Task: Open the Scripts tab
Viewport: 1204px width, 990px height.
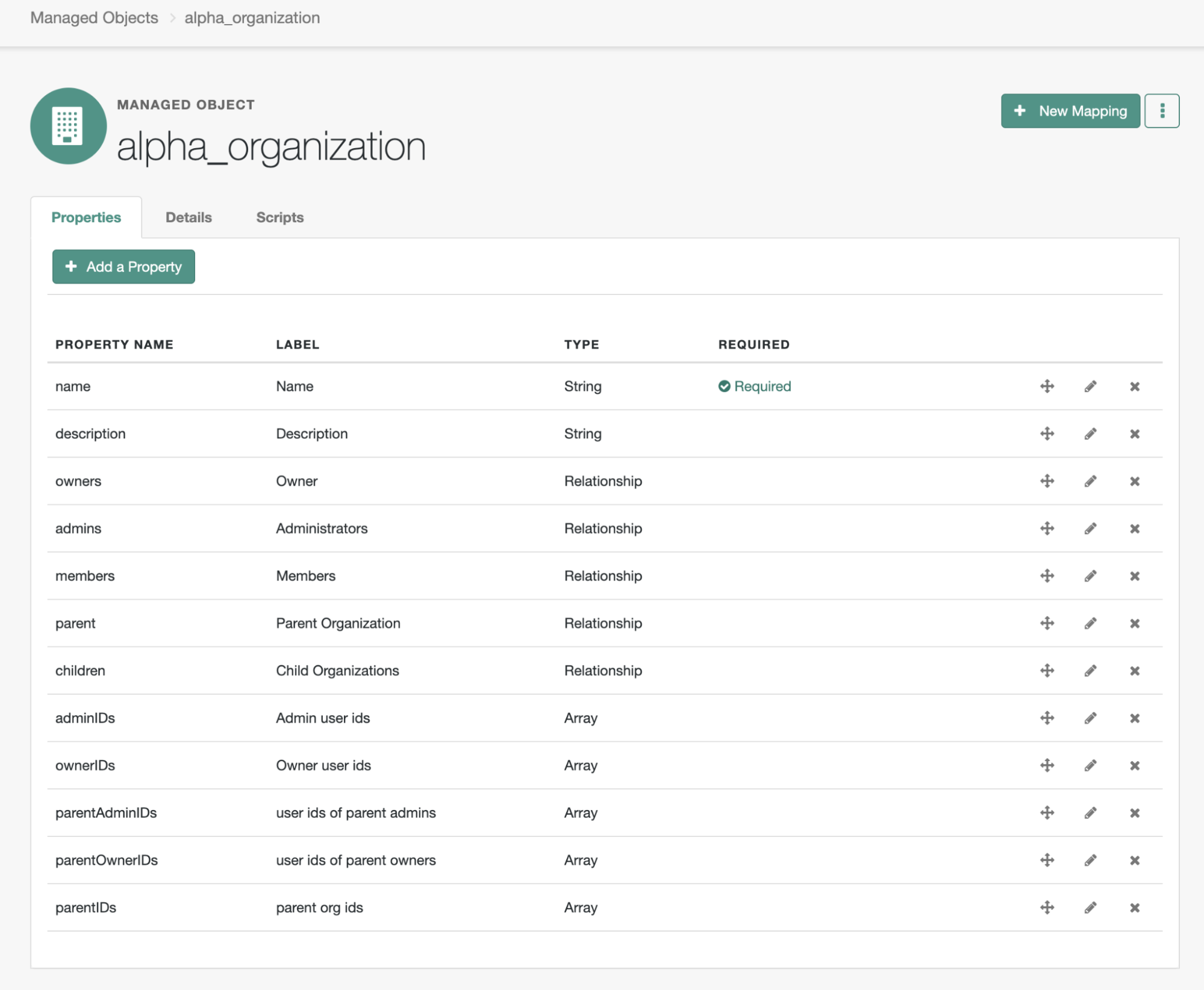Action: 280,217
